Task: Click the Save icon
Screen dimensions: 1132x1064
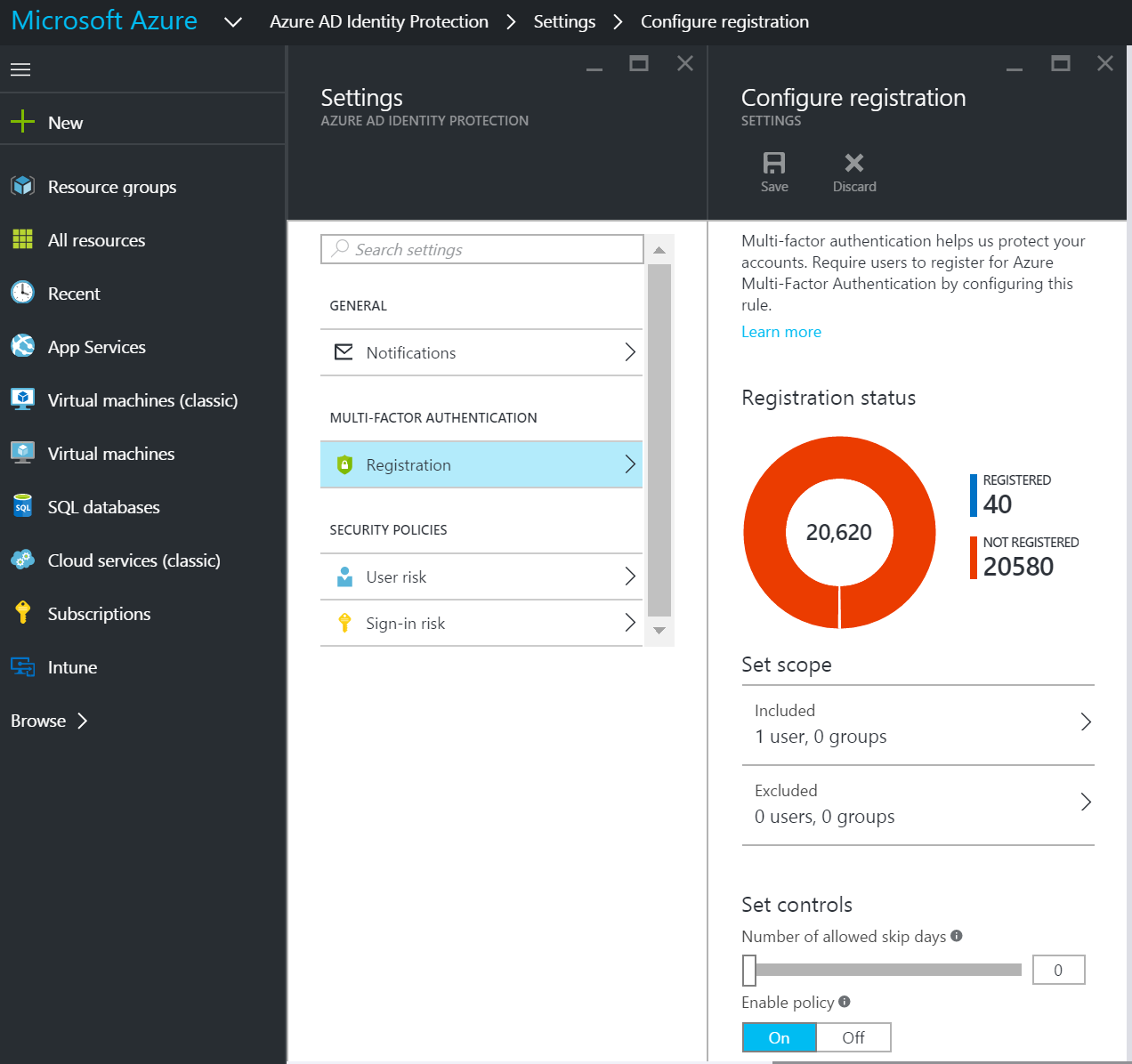Action: (x=774, y=163)
